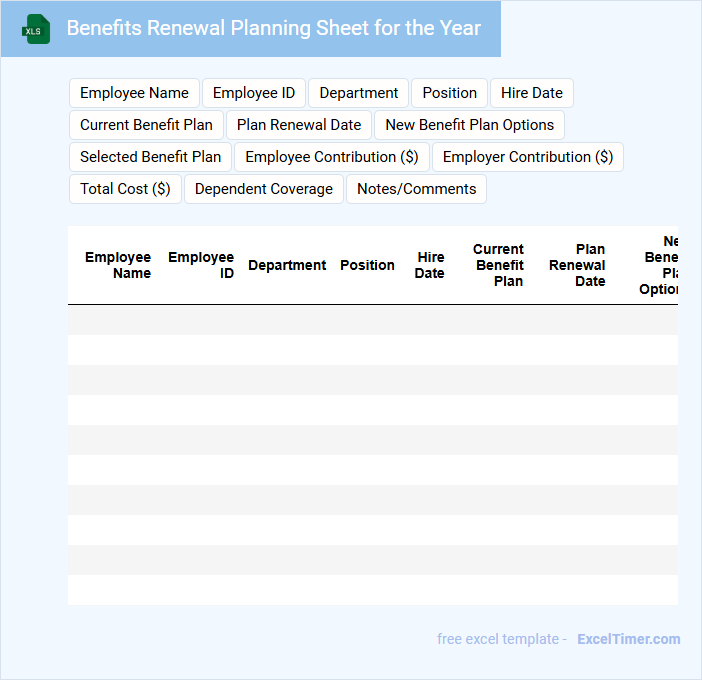The height and width of the screenshot is (680, 702).
Task: Click the Plan Renewal Date tag
Action: click(299, 125)
